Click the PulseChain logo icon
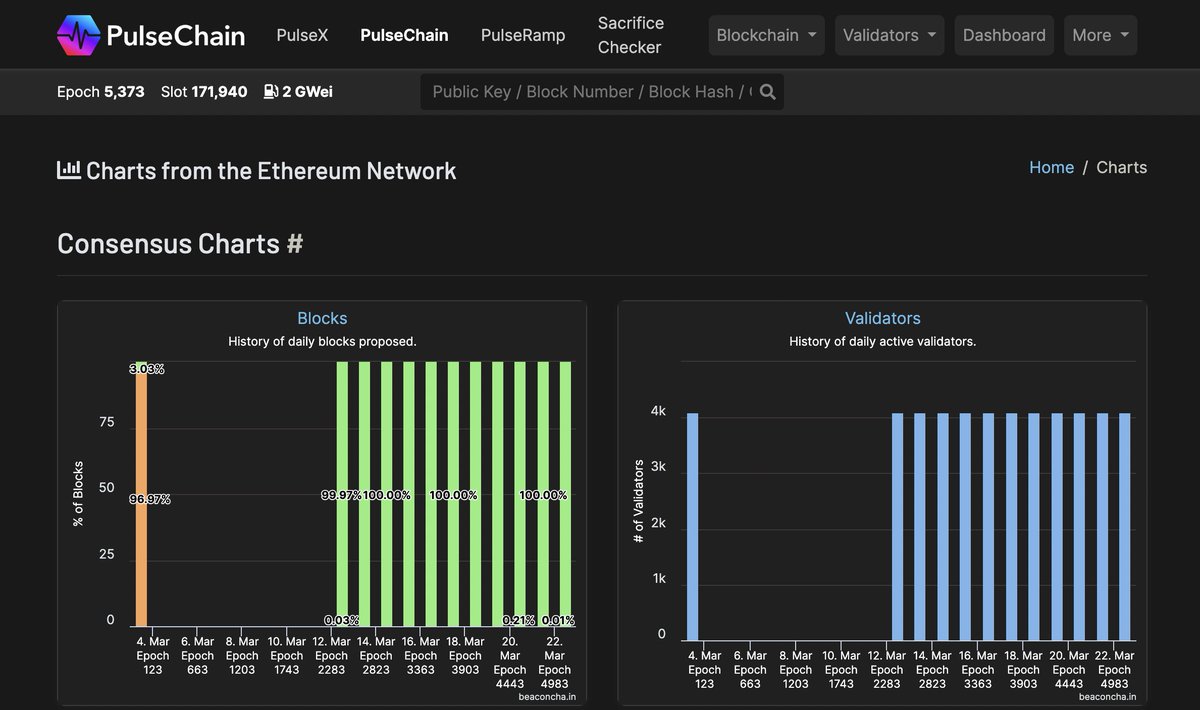1200x710 pixels. pyautogui.click(x=78, y=35)
